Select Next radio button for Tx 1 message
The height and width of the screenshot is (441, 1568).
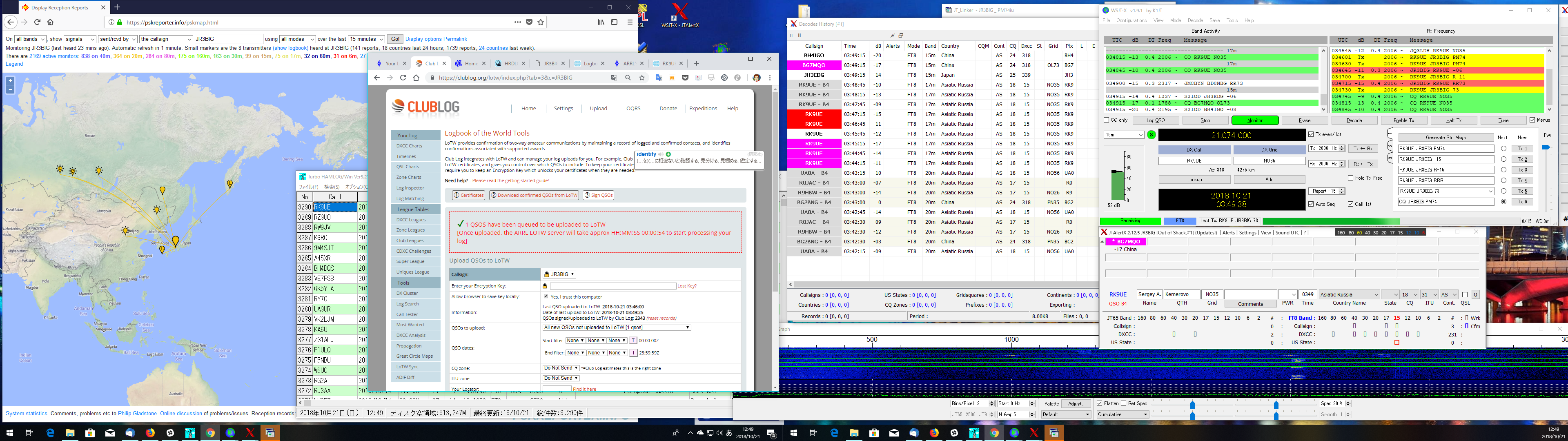click(1503, 149)
